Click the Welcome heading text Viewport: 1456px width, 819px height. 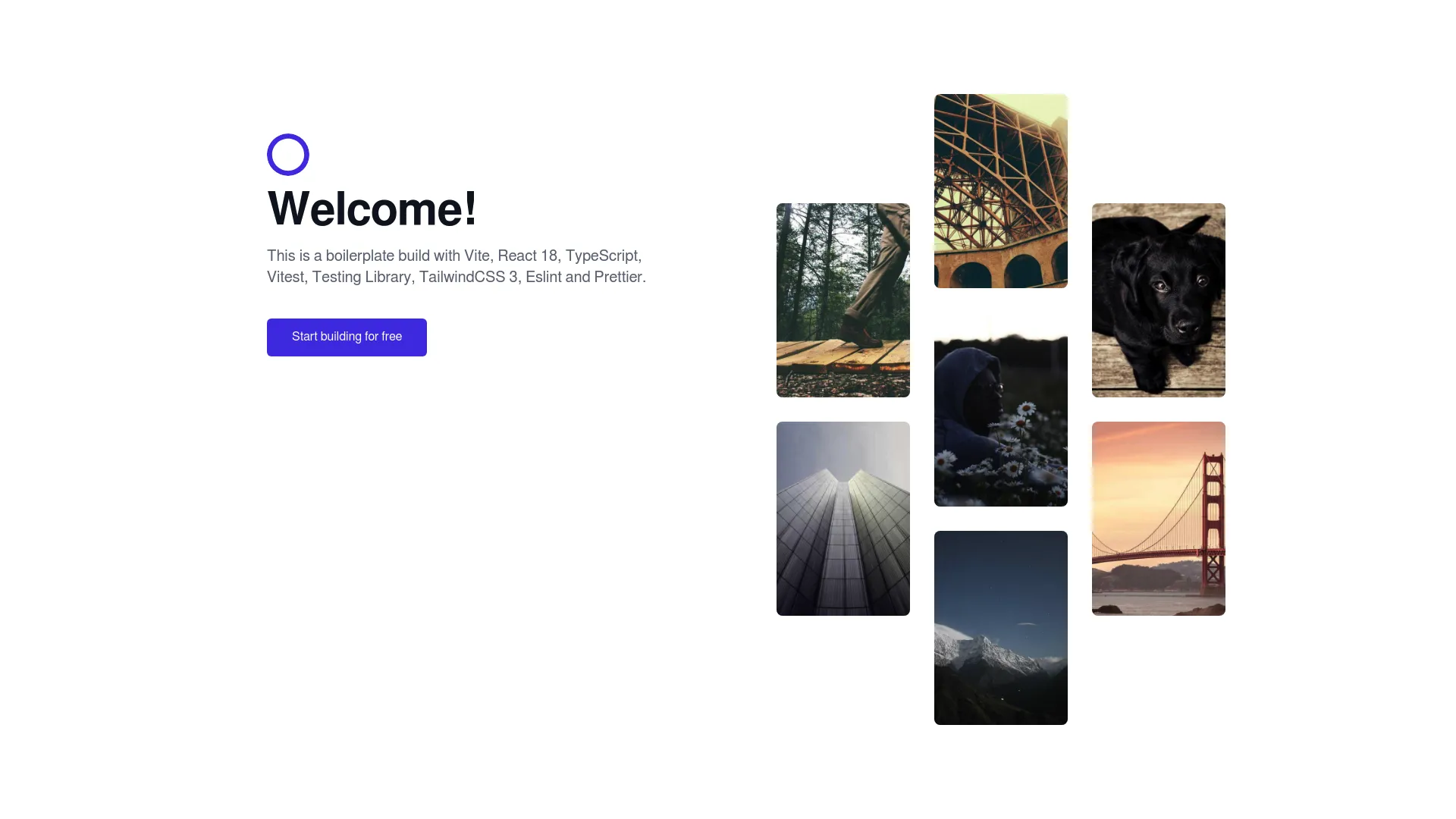point(372,207)
